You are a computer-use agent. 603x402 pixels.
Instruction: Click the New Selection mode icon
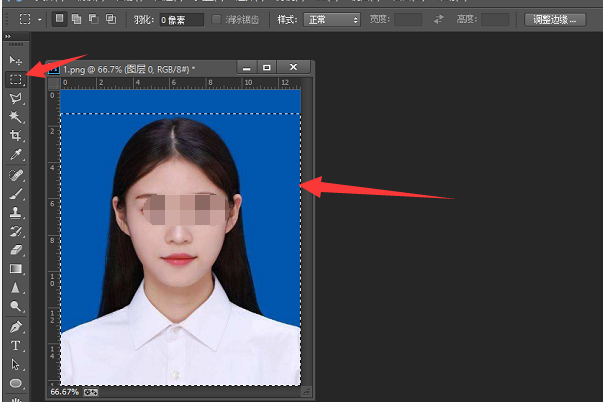(x=60, y=19)
